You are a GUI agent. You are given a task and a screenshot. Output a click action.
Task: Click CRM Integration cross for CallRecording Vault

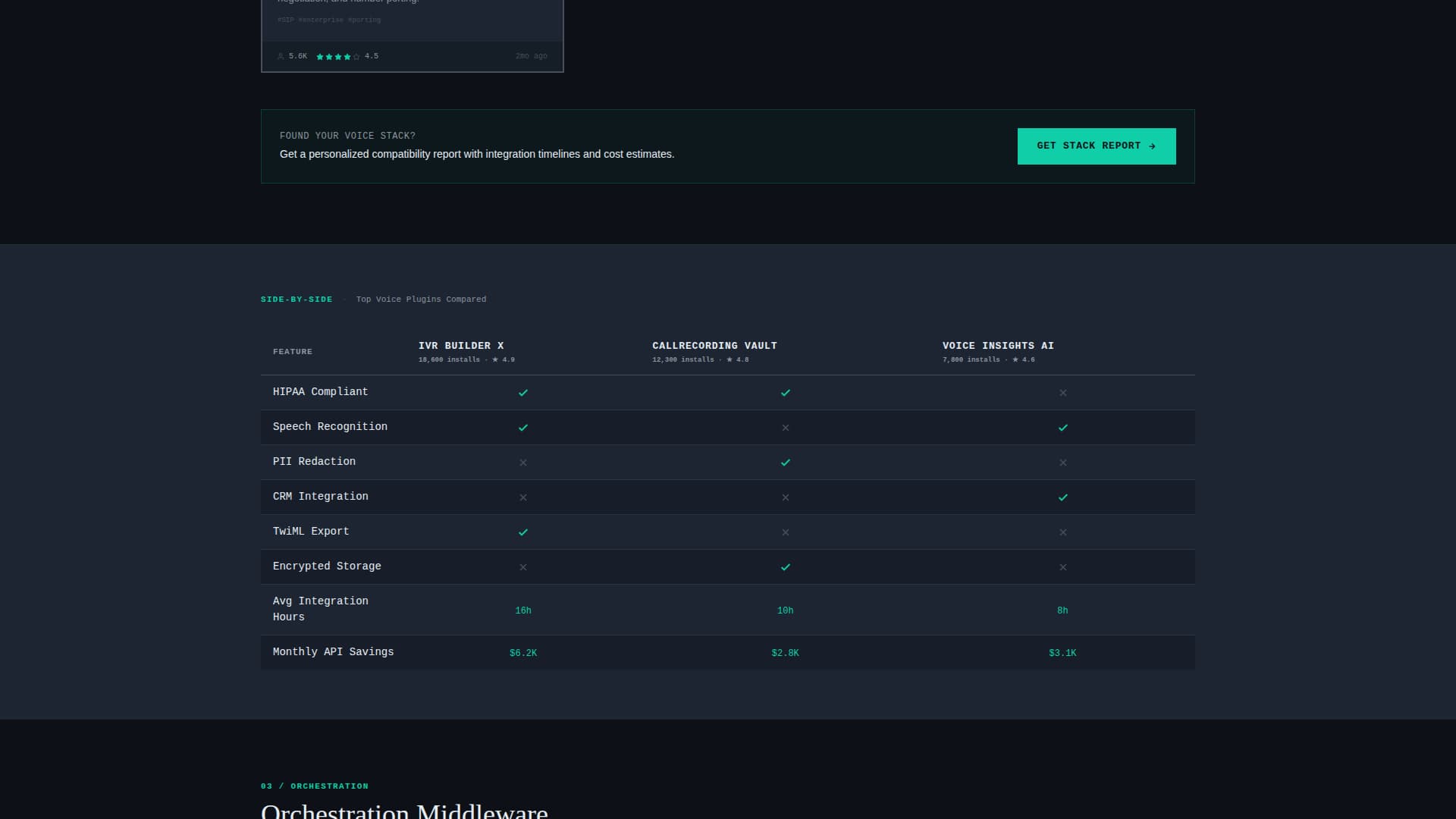(786, 497)
